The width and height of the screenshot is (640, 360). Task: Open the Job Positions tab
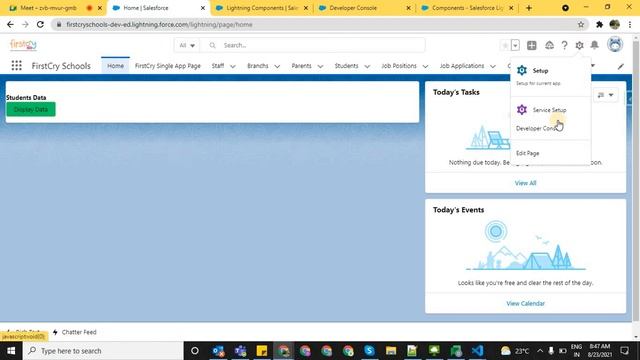coord(399,66)
